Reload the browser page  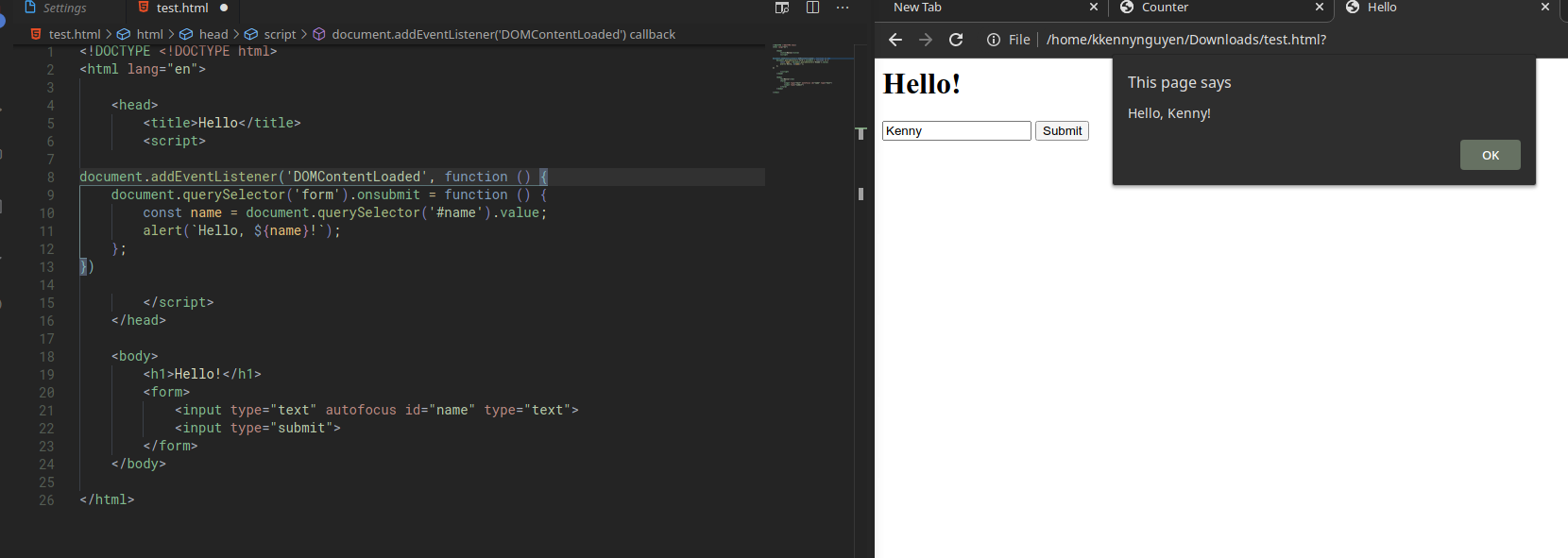click(956, 40)
